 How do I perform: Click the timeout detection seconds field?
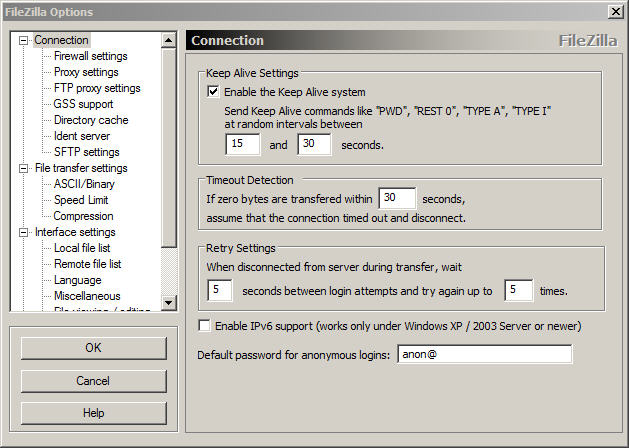point(397,198)
